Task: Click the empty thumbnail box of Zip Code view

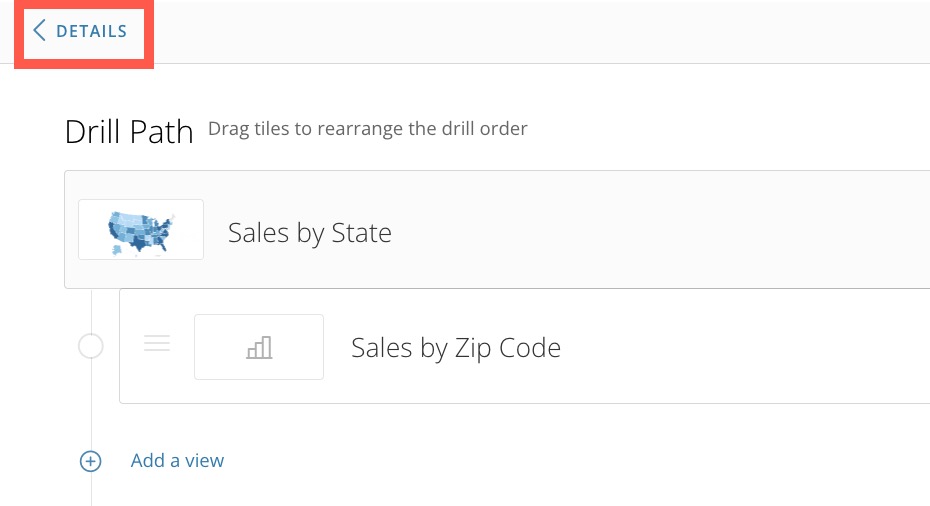Action: point(259,347)
